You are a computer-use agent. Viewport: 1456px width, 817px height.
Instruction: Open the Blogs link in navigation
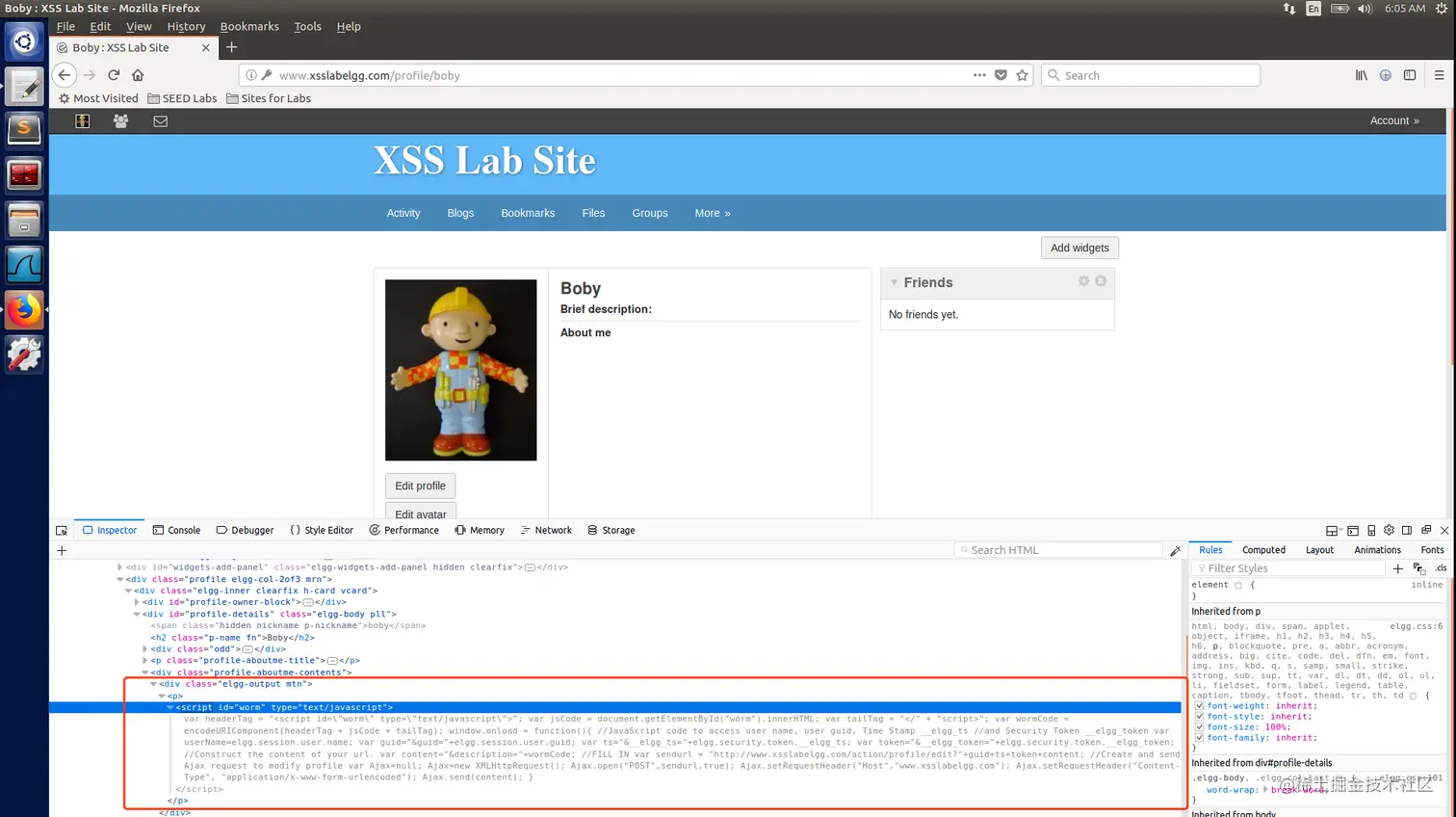(x=460, y=213)
